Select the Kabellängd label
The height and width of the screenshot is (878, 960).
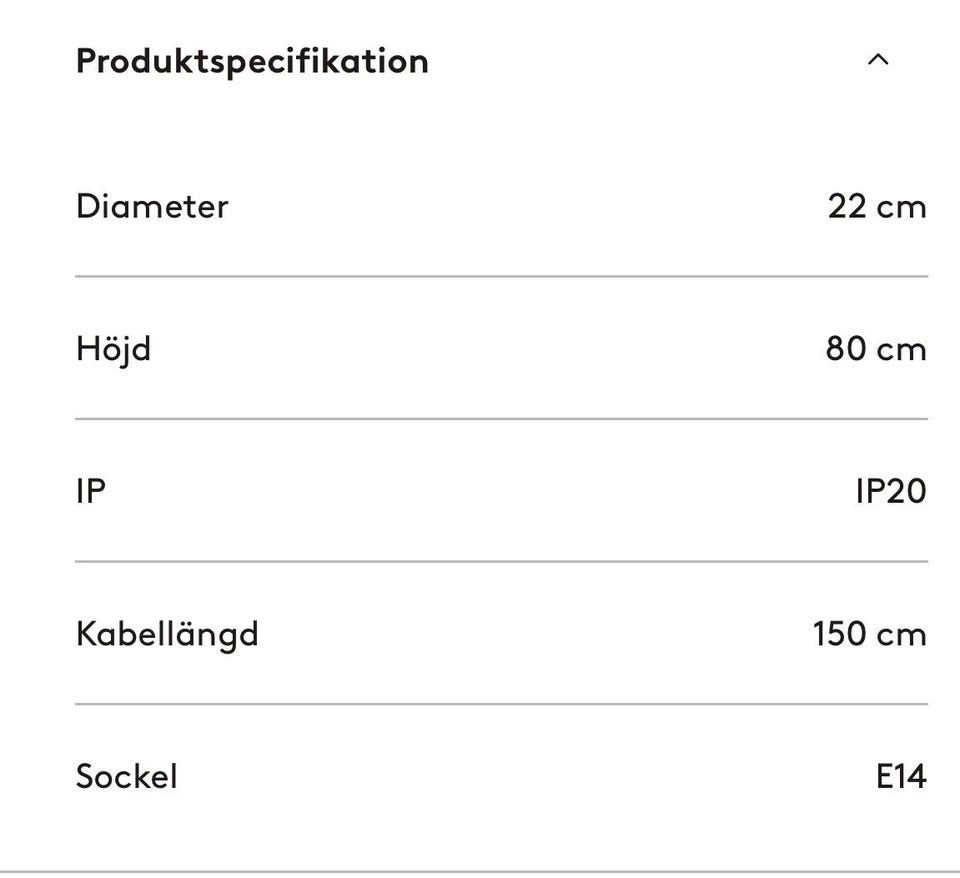click(167, 634)
